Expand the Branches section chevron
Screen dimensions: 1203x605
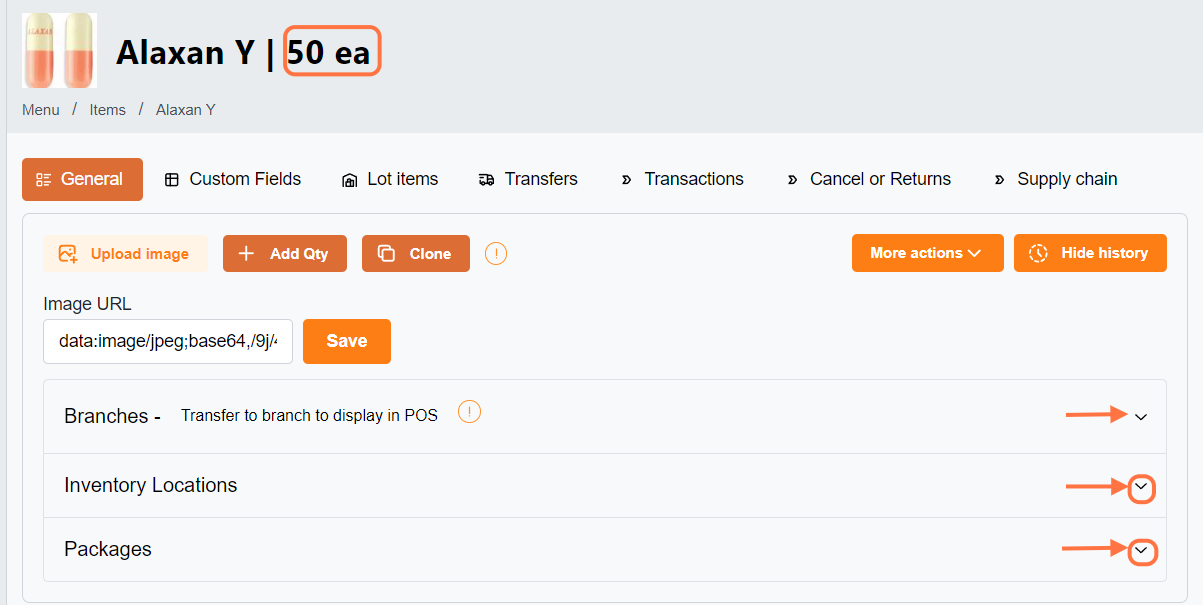[x=1141, y=416]
